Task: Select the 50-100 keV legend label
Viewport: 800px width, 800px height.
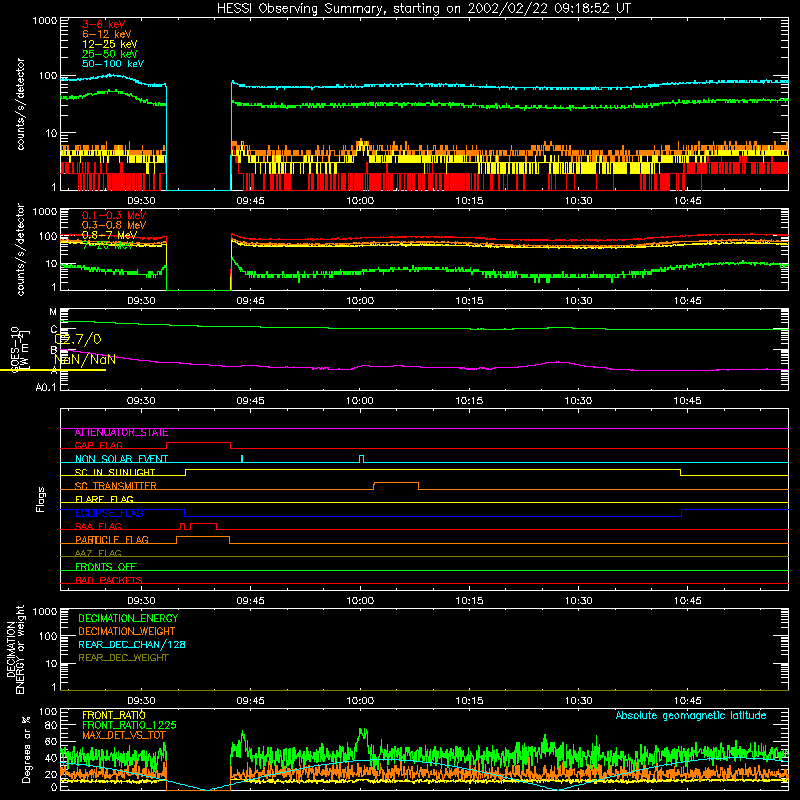Action: click(x=113, y=64)
